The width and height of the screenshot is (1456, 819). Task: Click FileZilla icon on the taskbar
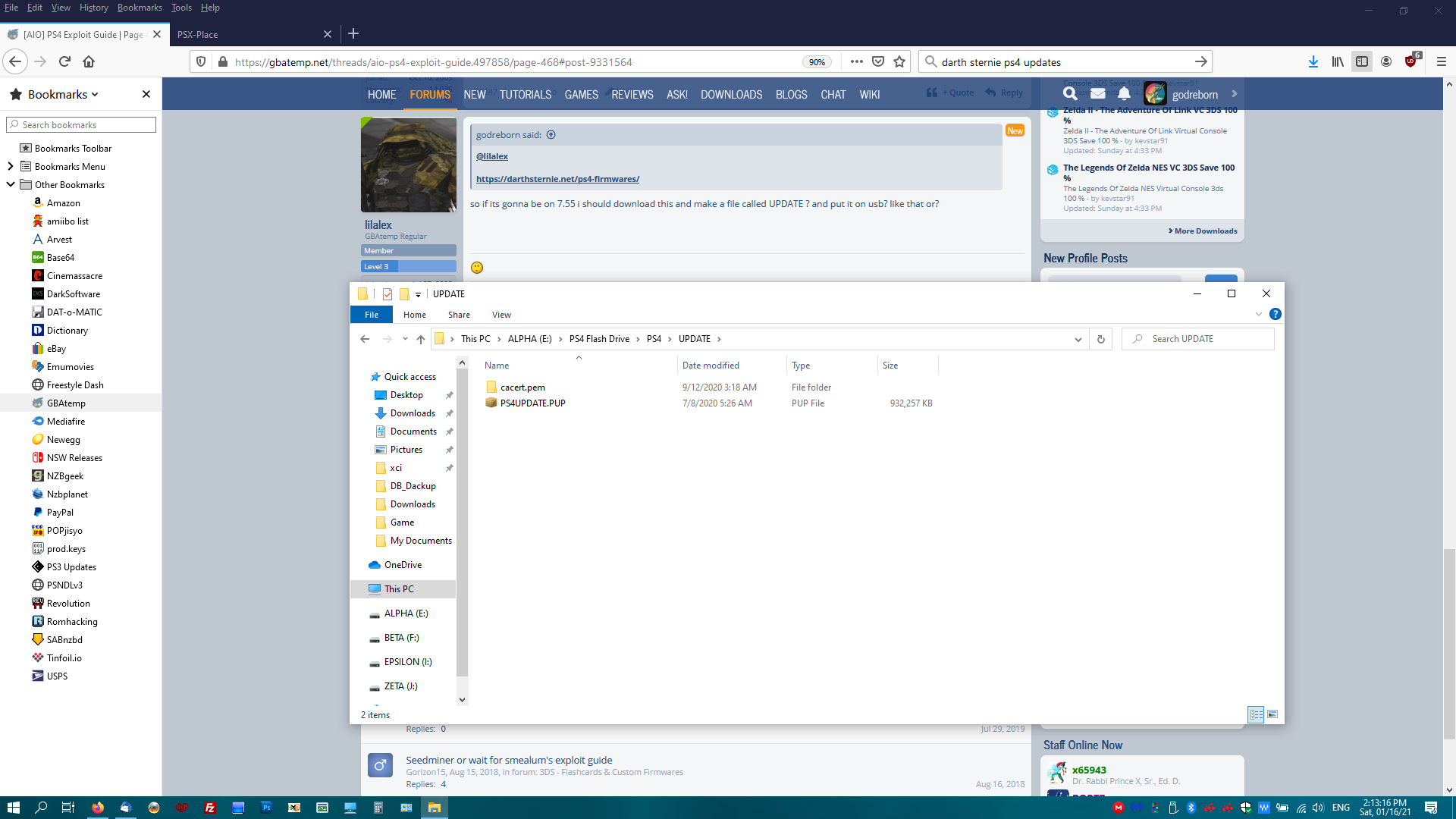coord(210,808)
